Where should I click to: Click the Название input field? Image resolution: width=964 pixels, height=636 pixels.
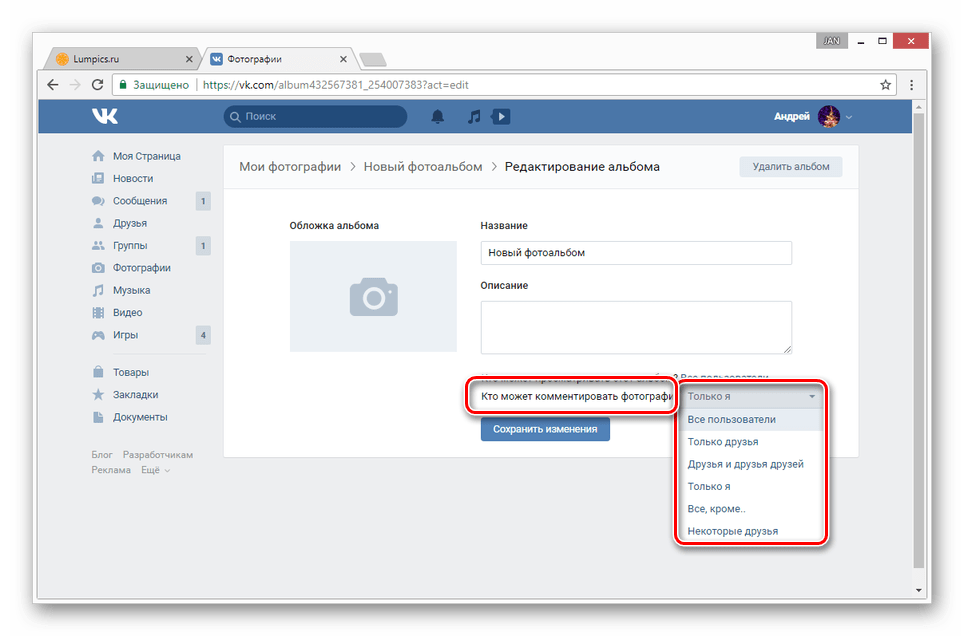click(636, 253)
